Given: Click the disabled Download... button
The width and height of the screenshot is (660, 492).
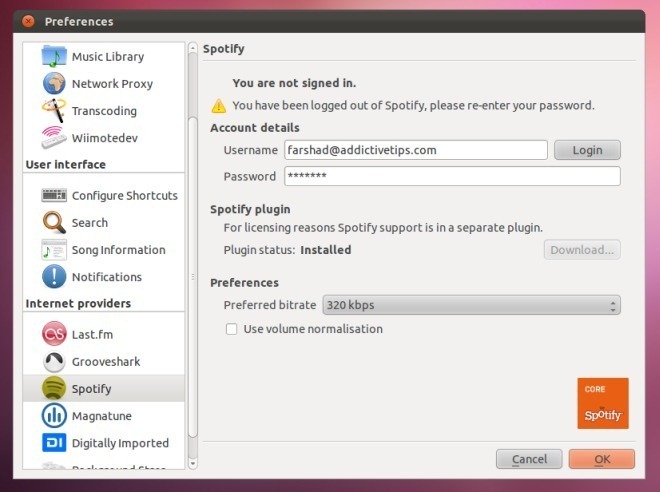Looking at the screenshot, I should 582,250.
